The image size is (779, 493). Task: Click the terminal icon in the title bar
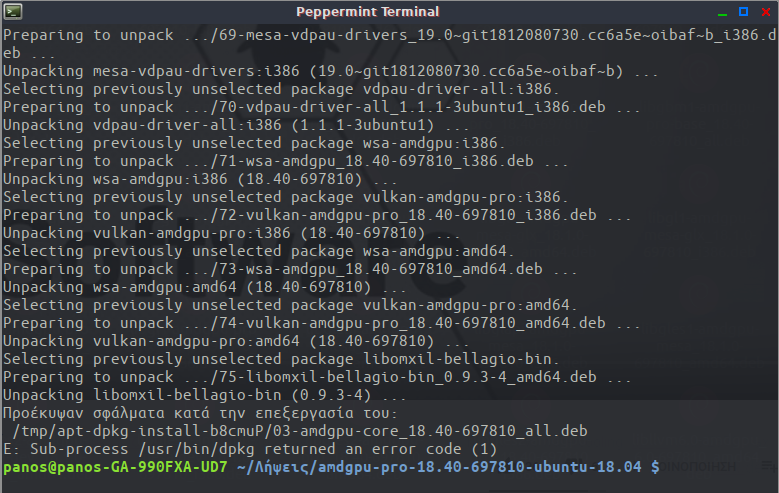click(15, 12)
